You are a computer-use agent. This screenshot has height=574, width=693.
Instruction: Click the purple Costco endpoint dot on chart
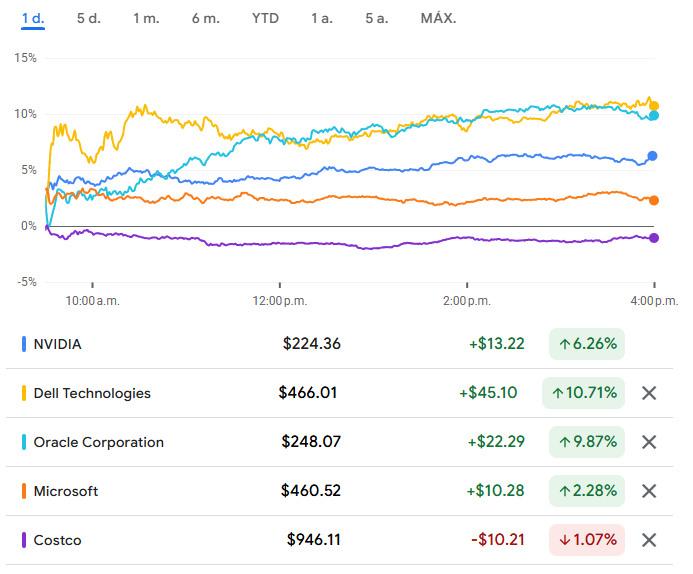pyautogui.click(x=654, y=238)
